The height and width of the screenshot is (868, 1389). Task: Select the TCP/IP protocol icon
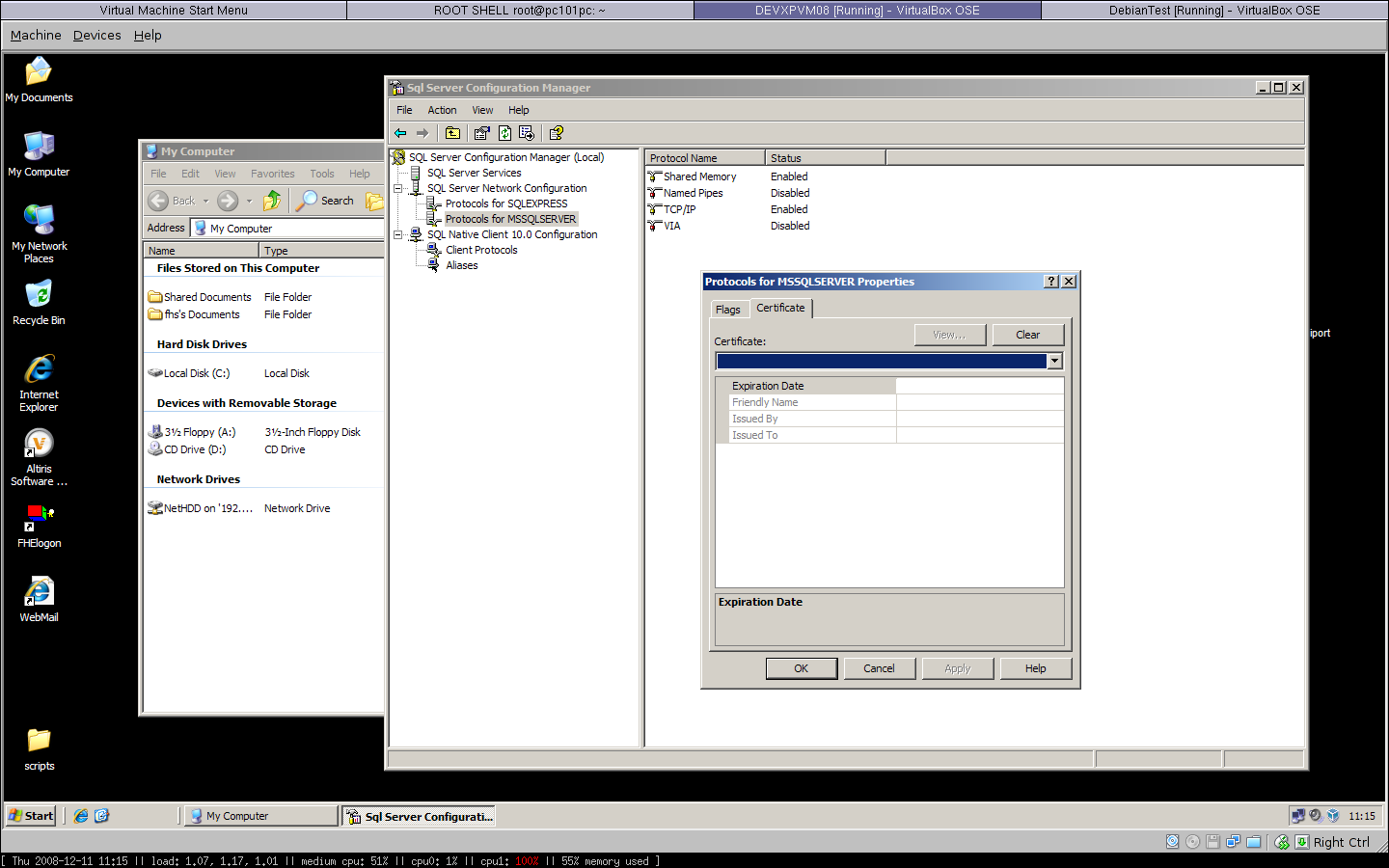[655, 209]
